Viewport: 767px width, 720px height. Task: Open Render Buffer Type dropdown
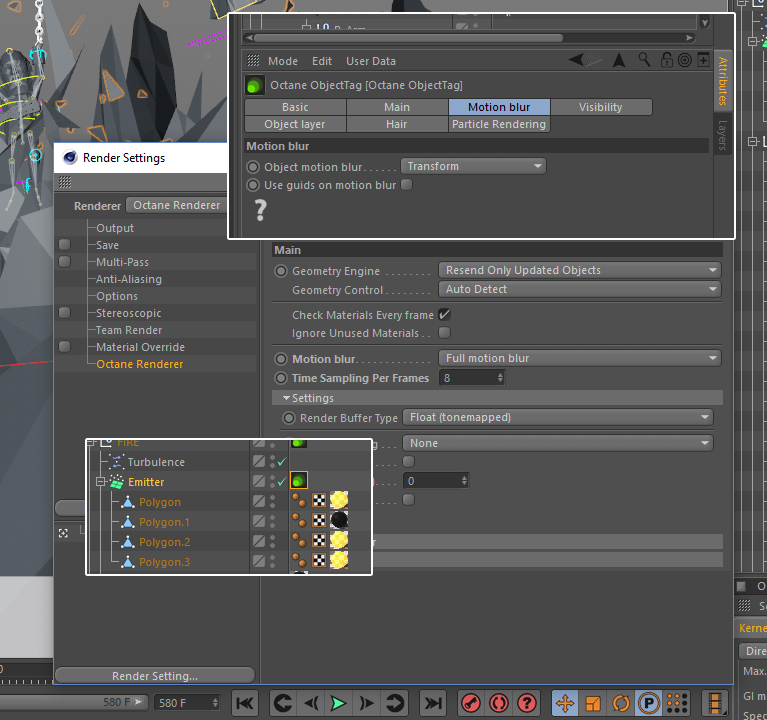(558, 417)
